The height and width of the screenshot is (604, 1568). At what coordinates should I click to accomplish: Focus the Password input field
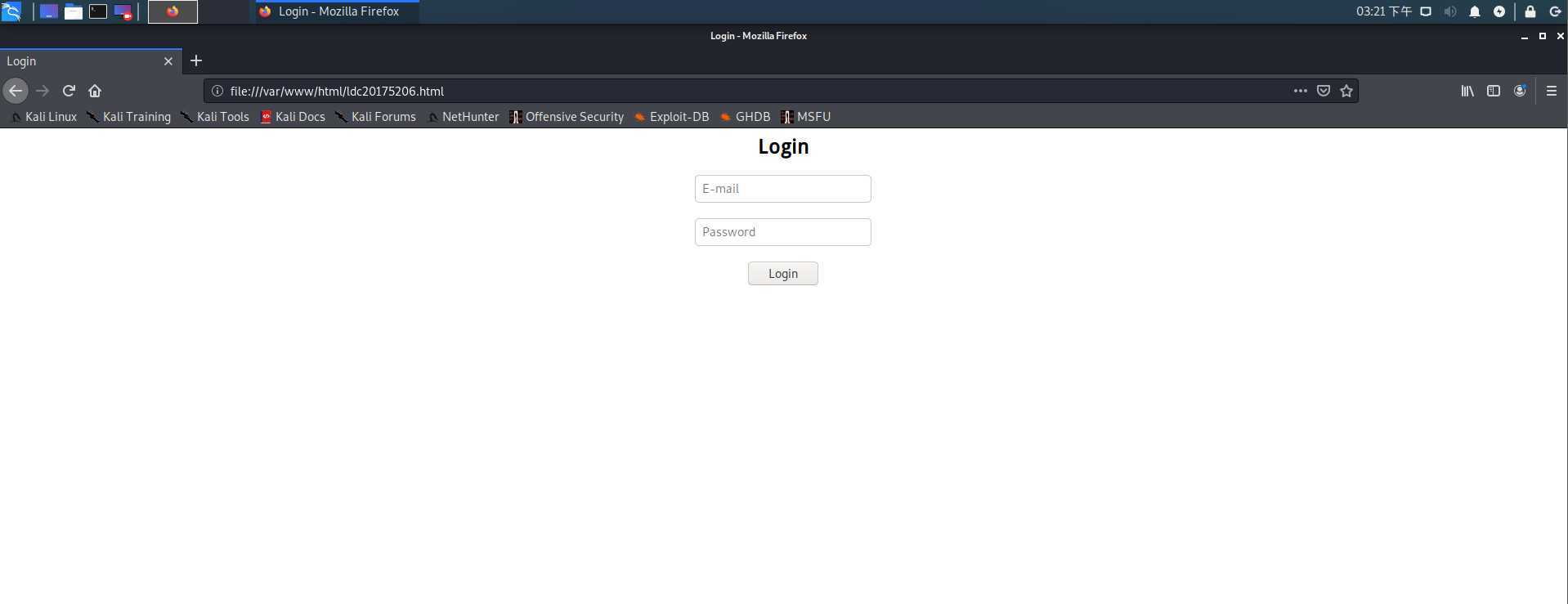point(783,232)
